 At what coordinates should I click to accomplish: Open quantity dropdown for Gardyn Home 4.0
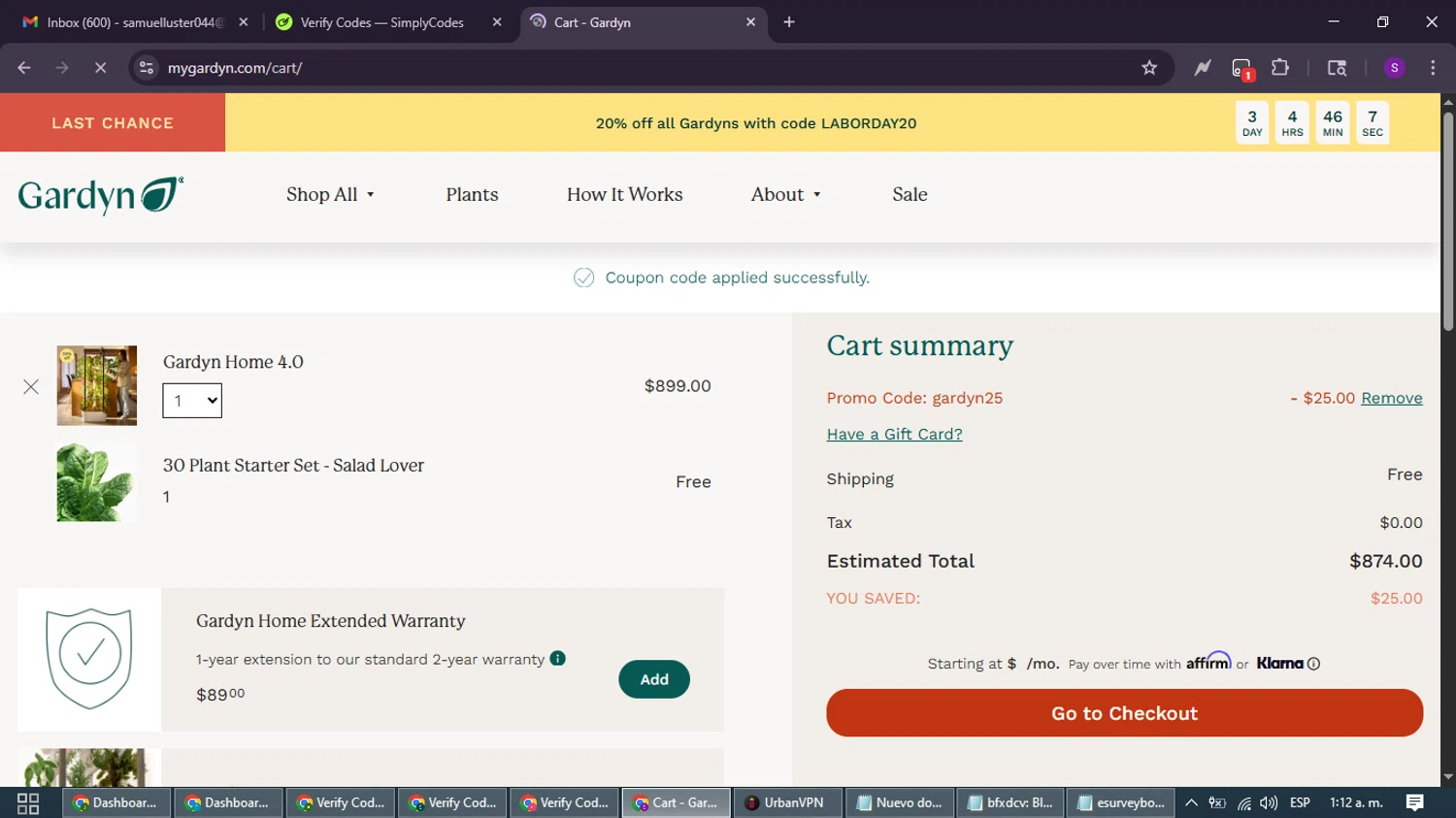coord(192,401)
